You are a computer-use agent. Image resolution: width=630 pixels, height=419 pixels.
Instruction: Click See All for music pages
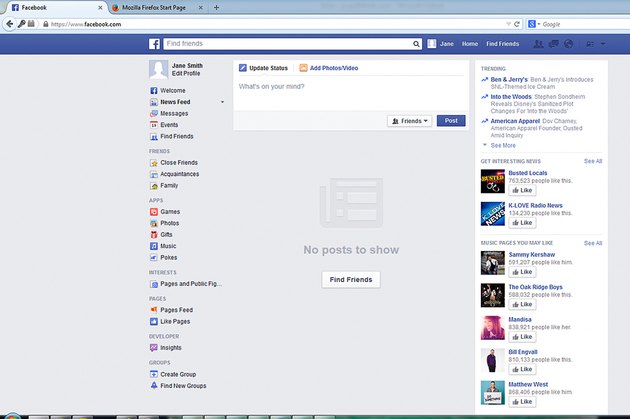593,243
